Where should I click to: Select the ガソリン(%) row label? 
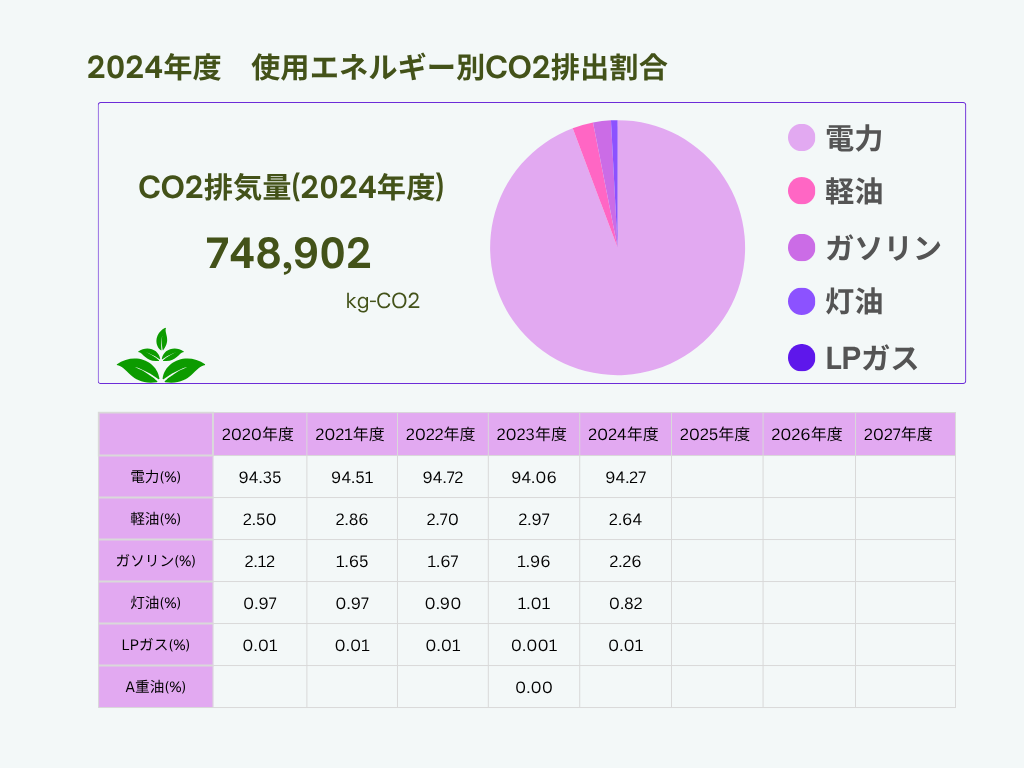(x=155, y=561)
